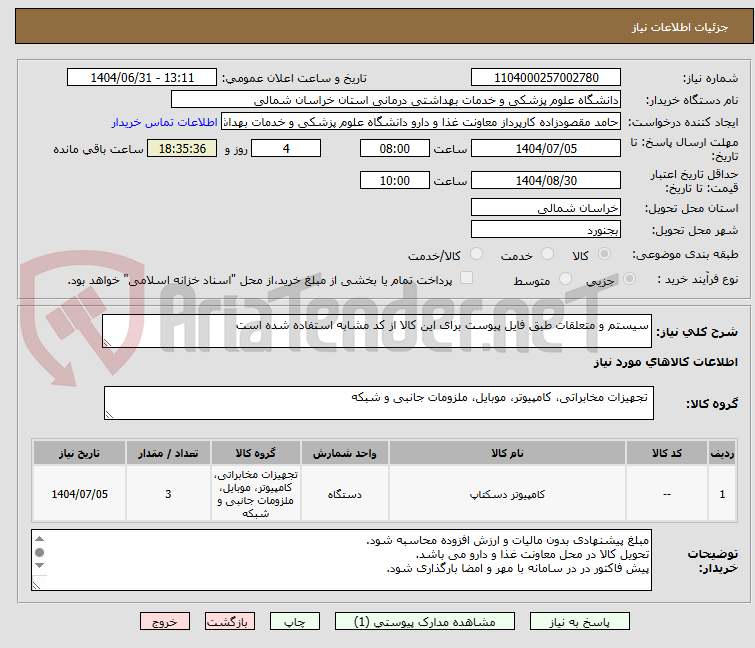Click the چاپ print button

(x=295, y=622)
